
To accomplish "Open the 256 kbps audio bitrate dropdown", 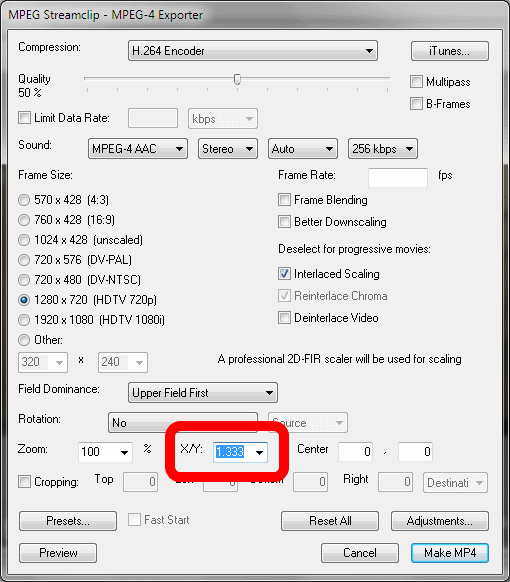I will click(x=383, y=149).
